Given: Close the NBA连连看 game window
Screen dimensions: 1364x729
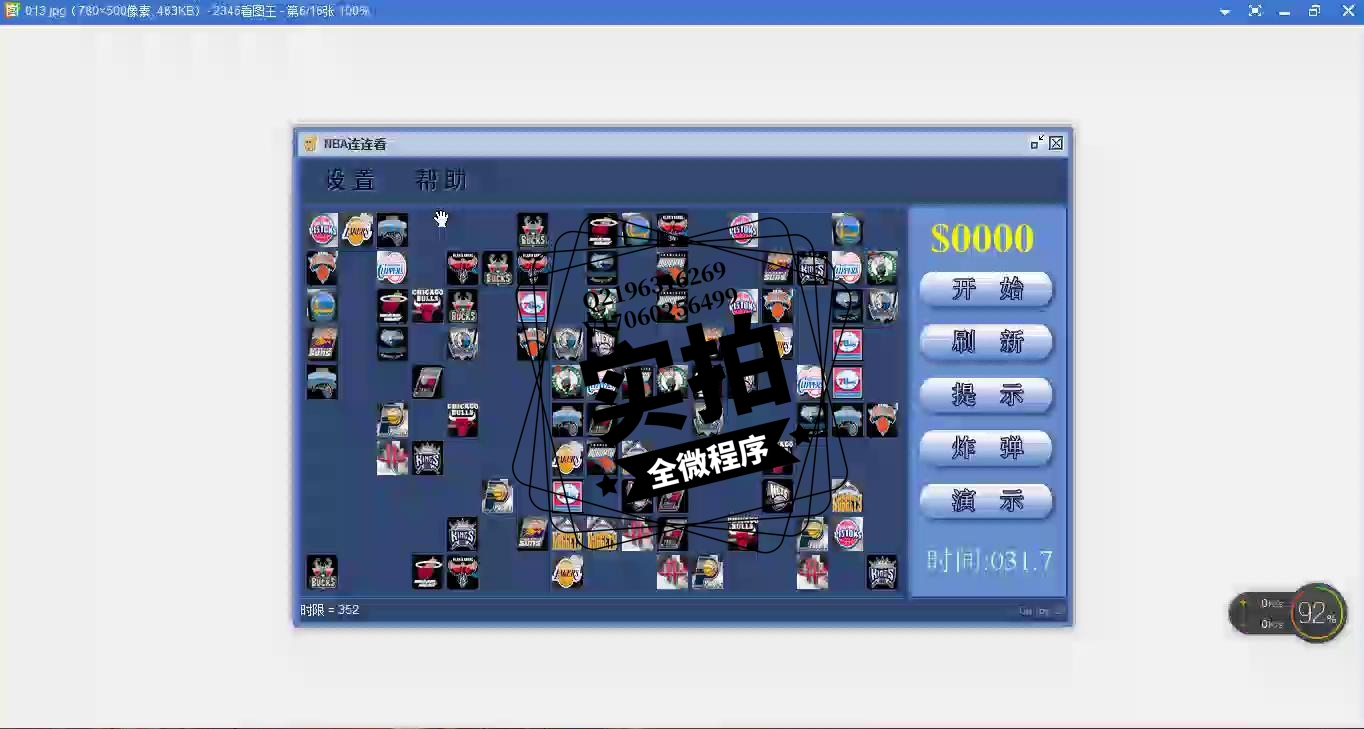Looking at the screenshot, I should [1056, 143].
